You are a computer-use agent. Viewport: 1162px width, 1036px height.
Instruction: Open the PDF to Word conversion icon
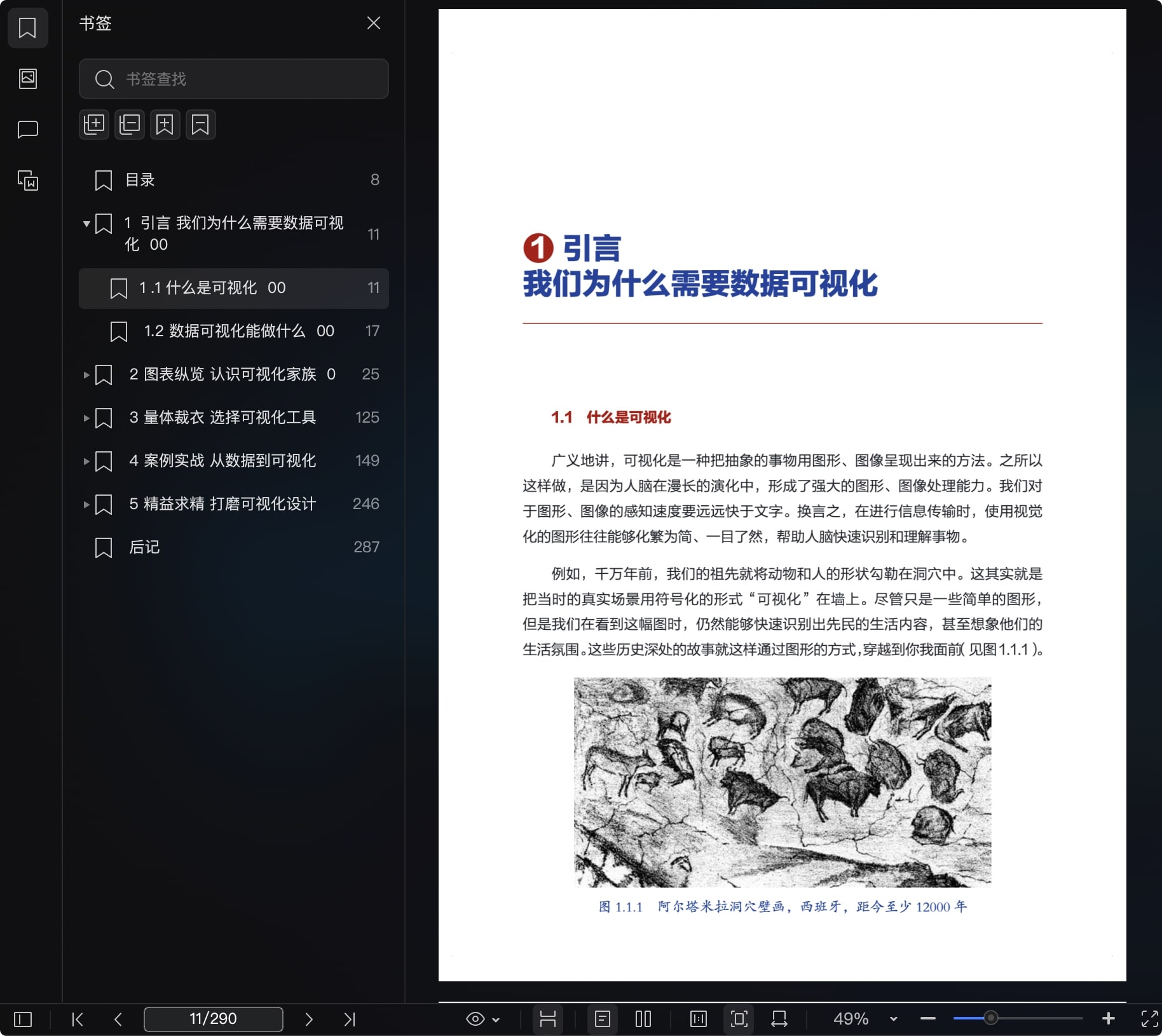pos(27,181)
